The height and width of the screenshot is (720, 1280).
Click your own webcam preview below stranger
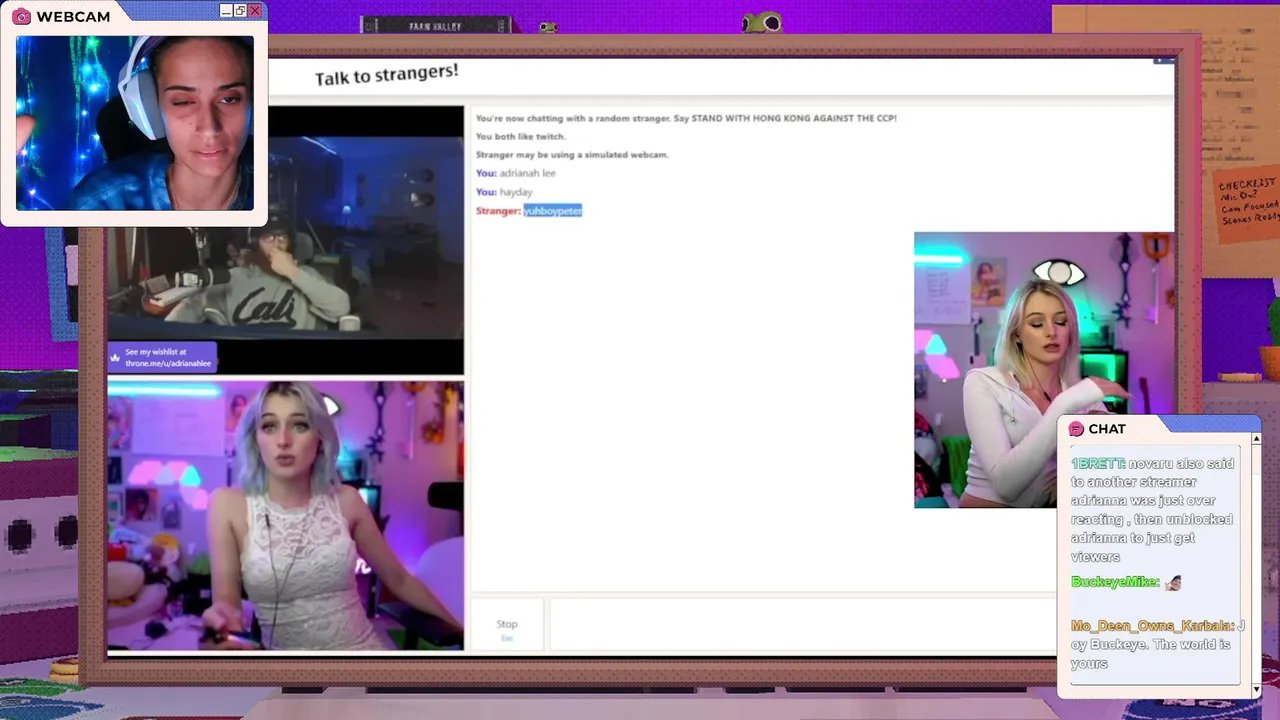tap(286, 515)
